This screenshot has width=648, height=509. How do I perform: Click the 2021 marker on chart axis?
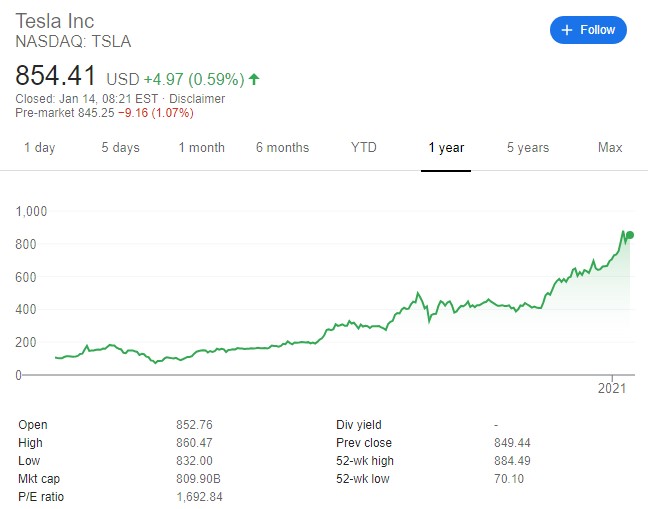tap(612, 388)
